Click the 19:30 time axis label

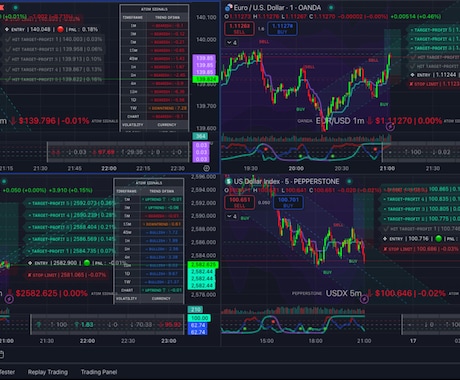[251, 169]
